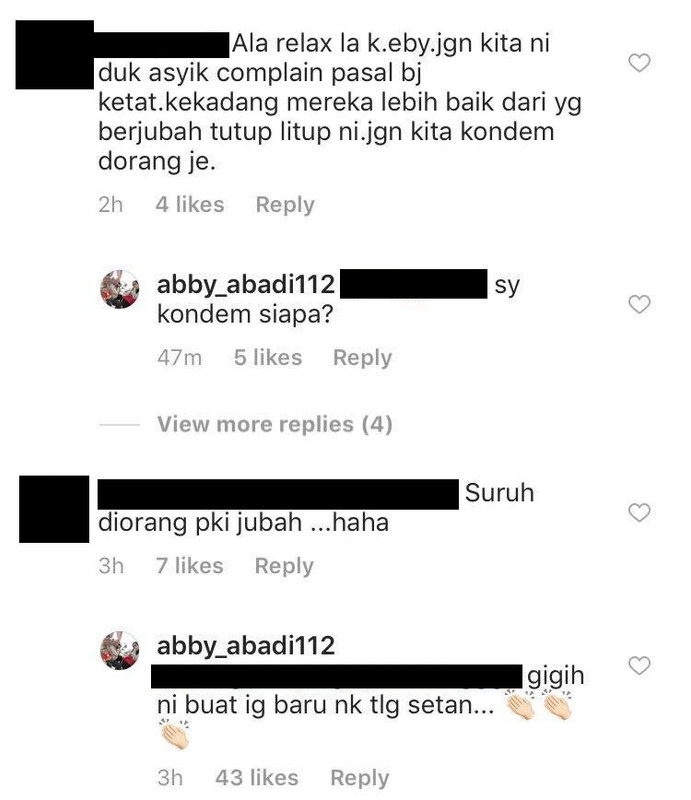Expand View more replies (4)
Screen dimensions: 691x800
coord(275,424)
